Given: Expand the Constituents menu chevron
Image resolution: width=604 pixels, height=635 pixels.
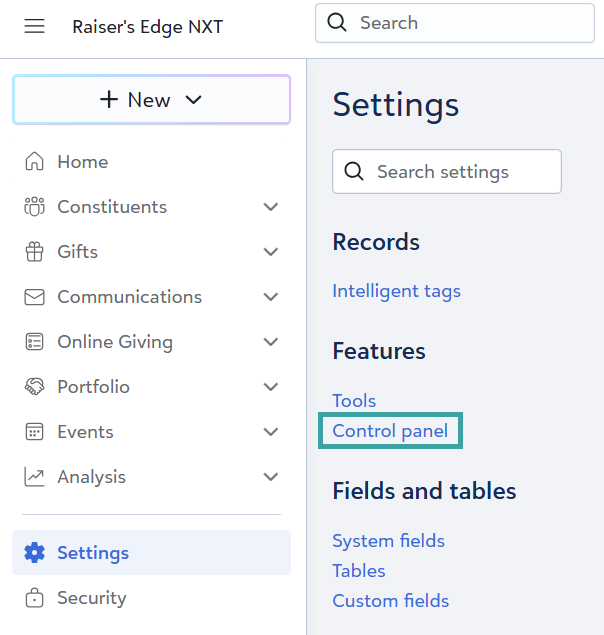Looking at the screenshot, I should point(270,207).
